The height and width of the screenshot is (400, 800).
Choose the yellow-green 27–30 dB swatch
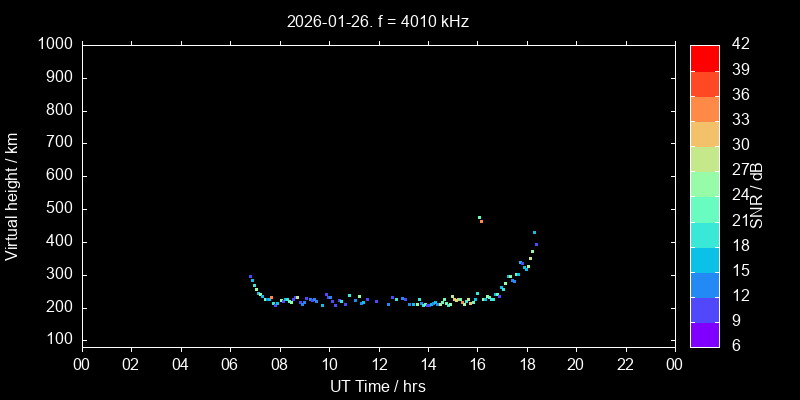pyautogui.click(x=704, y=158)
